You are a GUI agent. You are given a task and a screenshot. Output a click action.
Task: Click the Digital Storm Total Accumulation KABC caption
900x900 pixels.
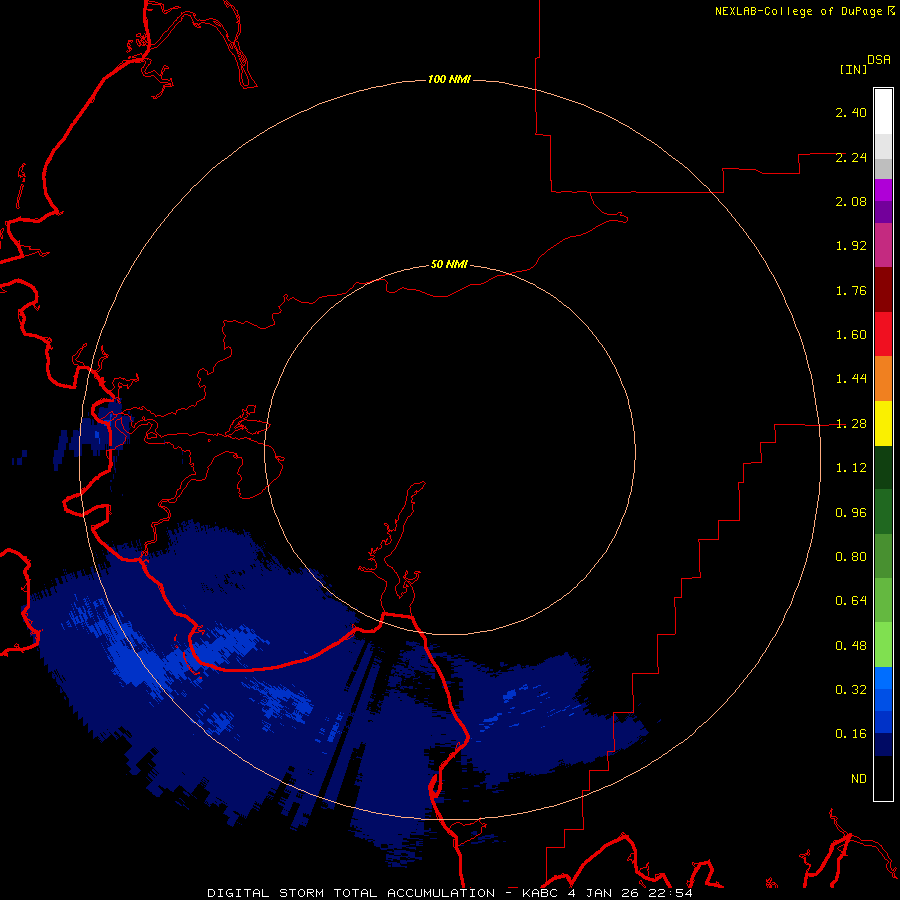(x=449, y=893)
